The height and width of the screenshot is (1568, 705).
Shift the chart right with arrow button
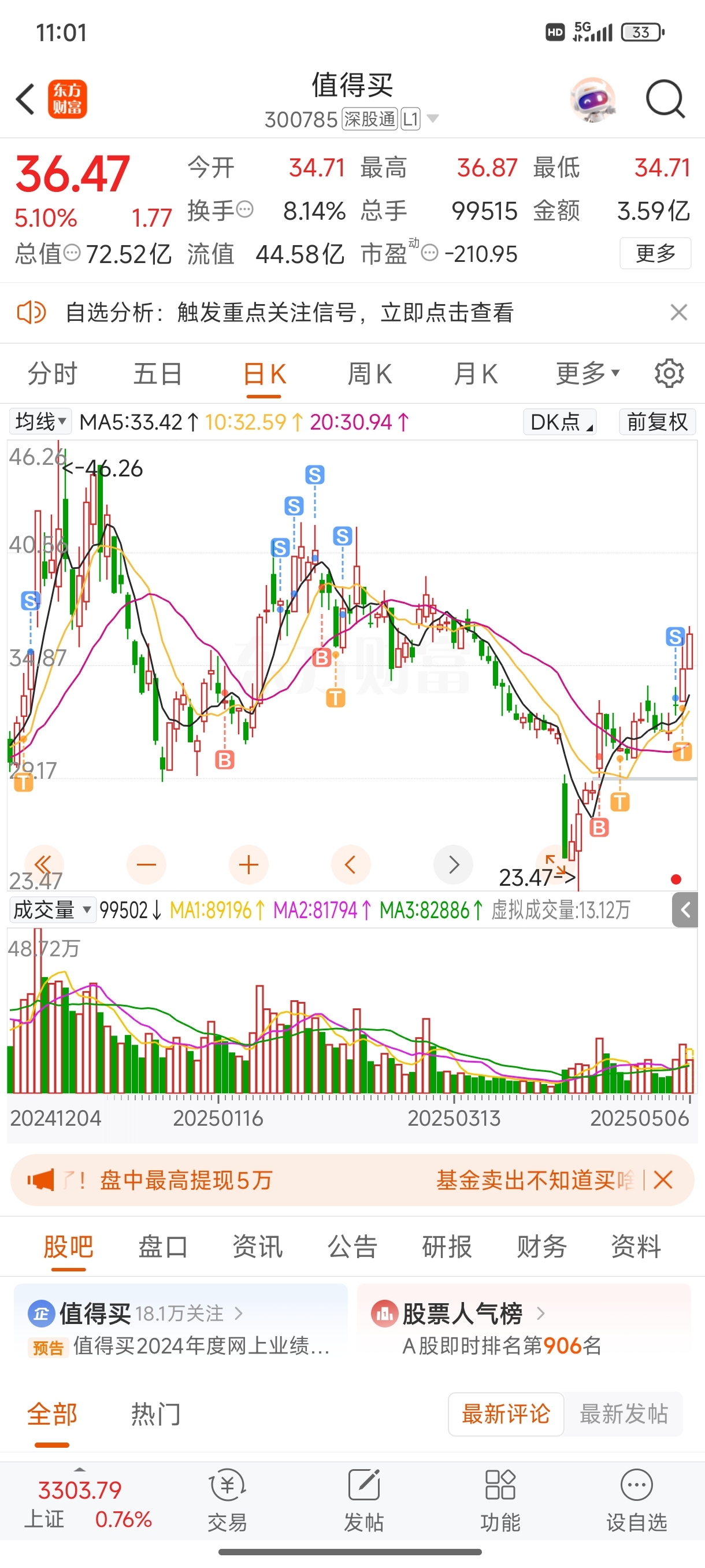[x=453, y=864]
